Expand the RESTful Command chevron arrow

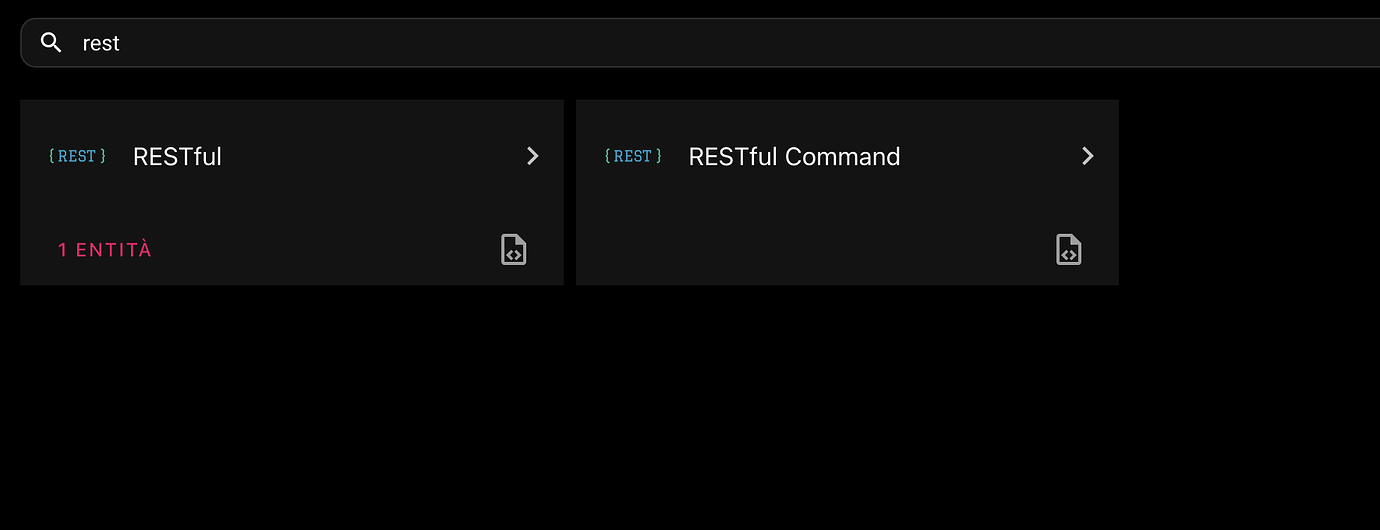(1088, 156)
